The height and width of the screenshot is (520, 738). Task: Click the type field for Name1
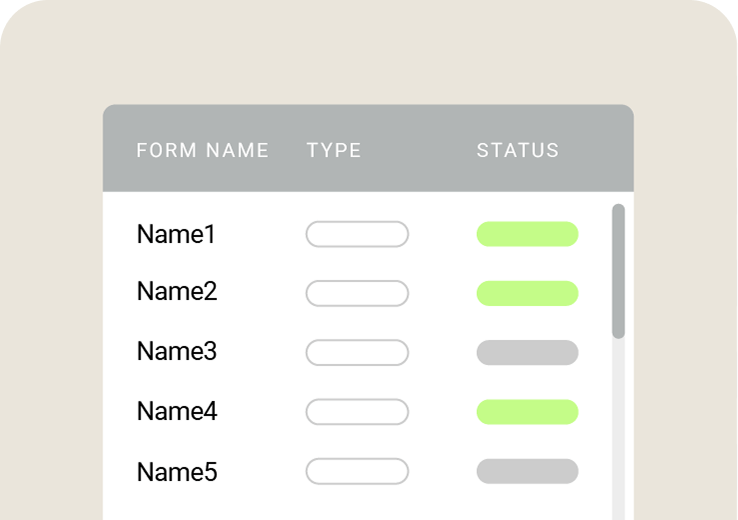(357, 235)
